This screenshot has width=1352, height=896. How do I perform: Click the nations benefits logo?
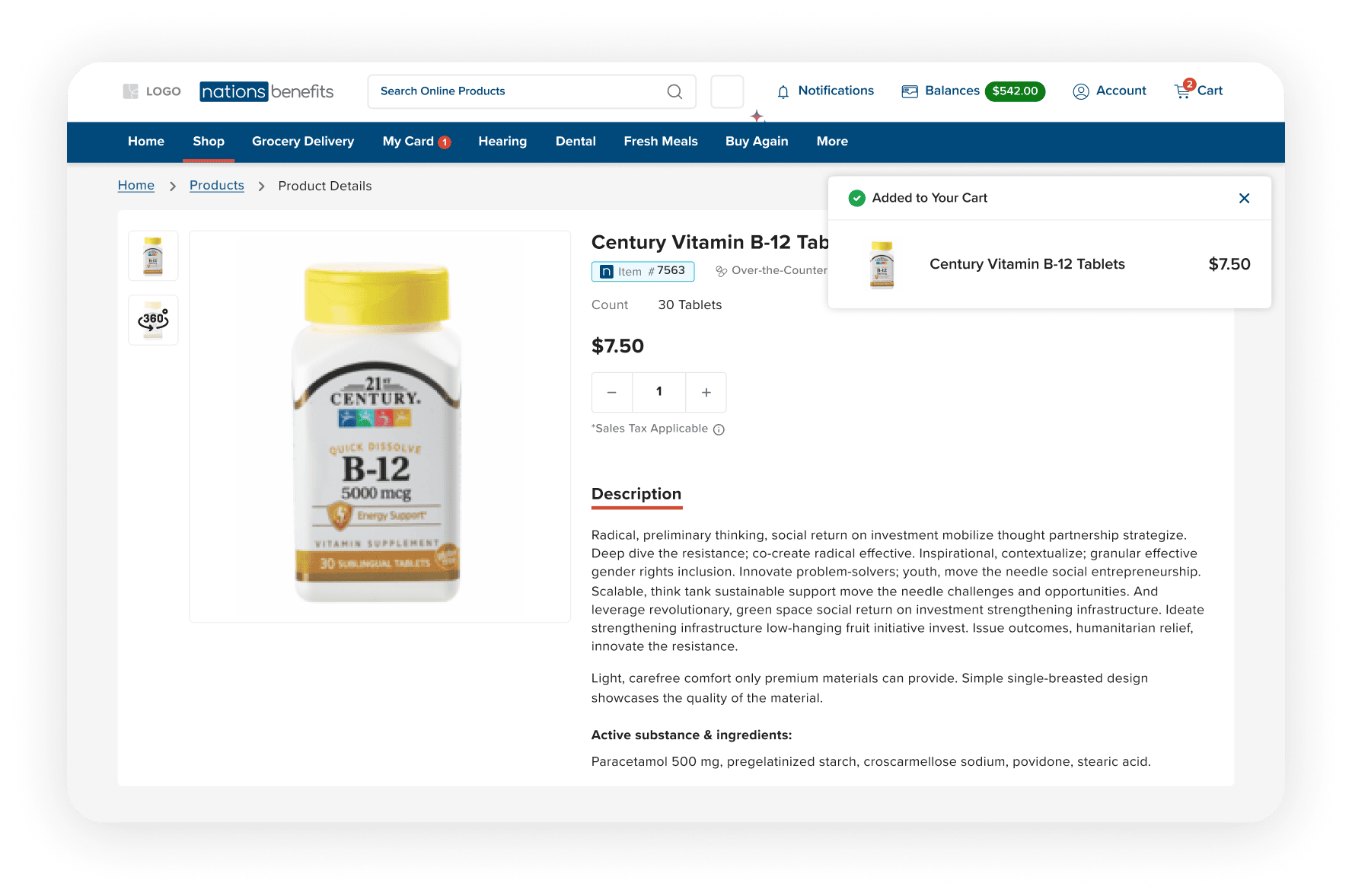tap(266, 91)
